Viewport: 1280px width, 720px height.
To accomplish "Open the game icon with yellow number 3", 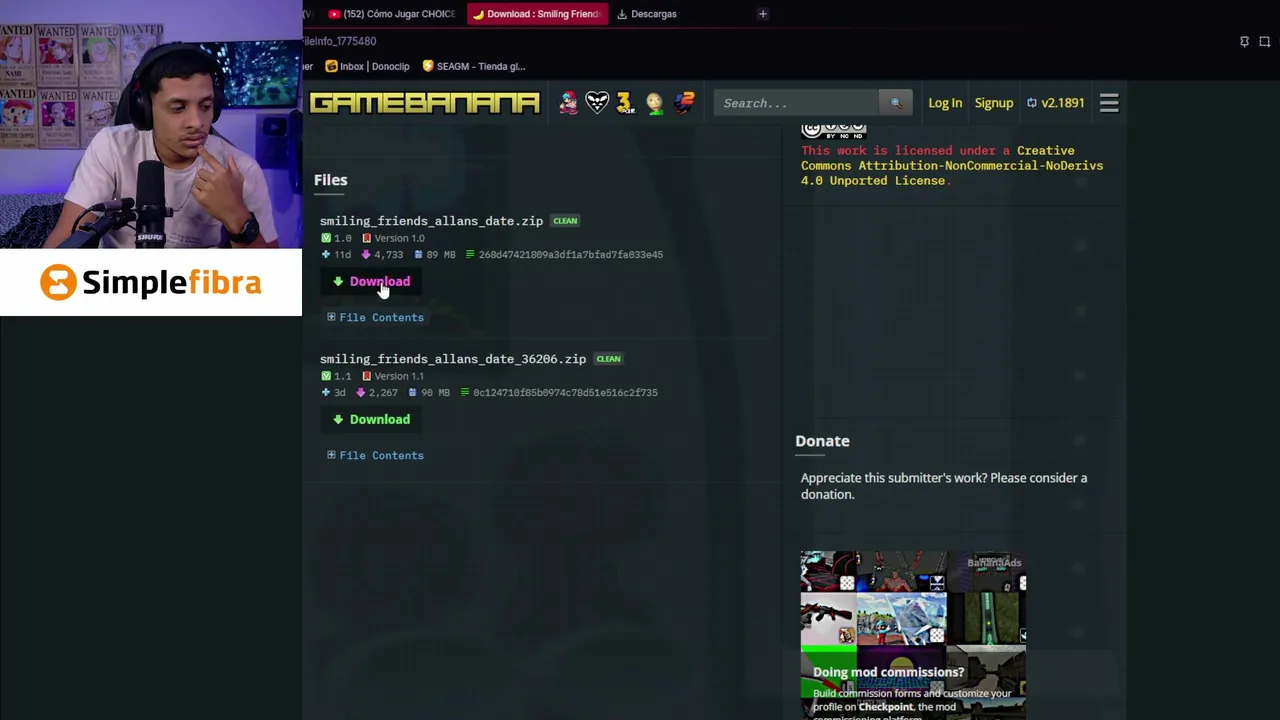I will click(x=625, y=103).
